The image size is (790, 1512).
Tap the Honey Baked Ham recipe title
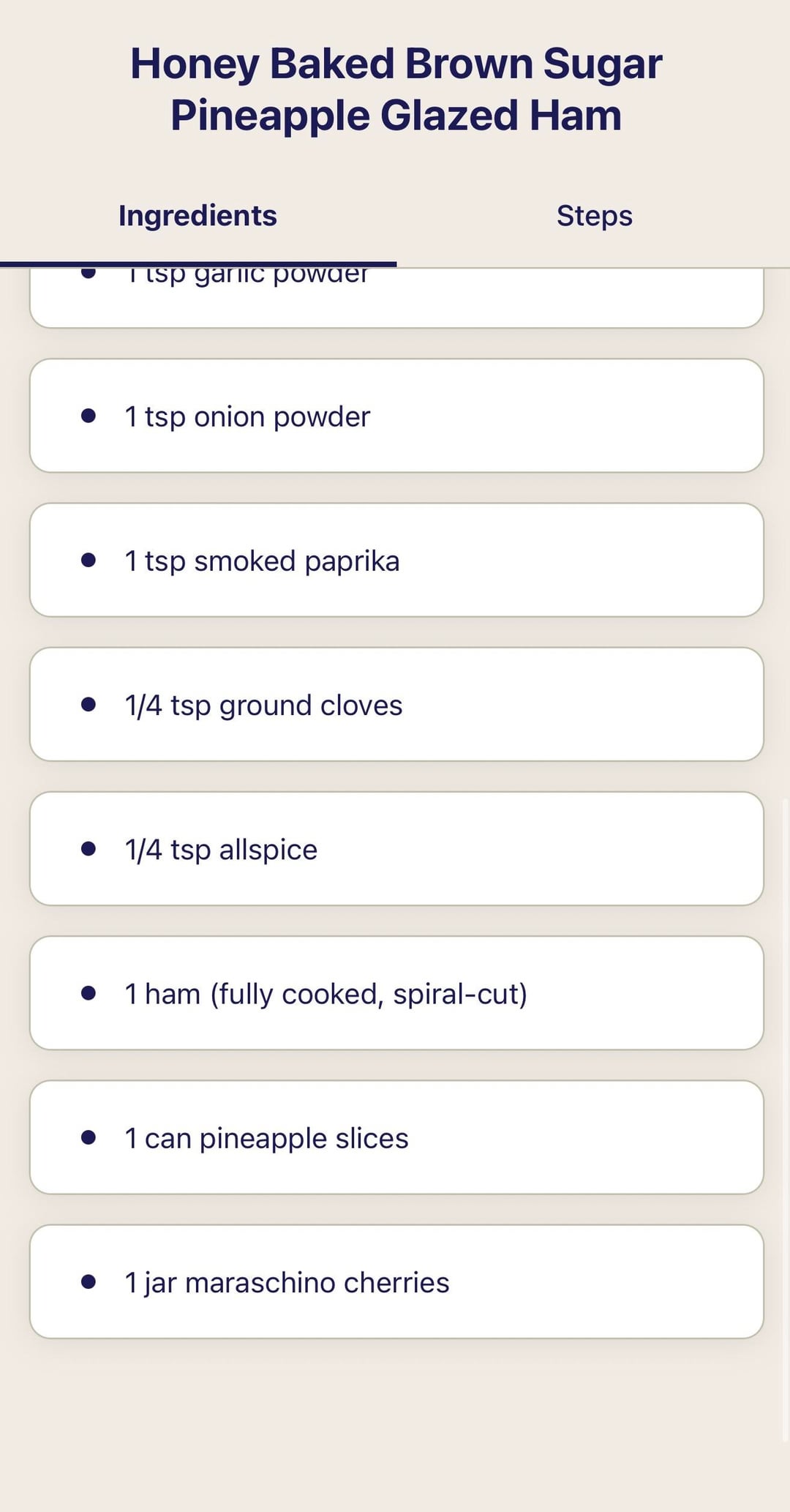(x=396, y=89)
